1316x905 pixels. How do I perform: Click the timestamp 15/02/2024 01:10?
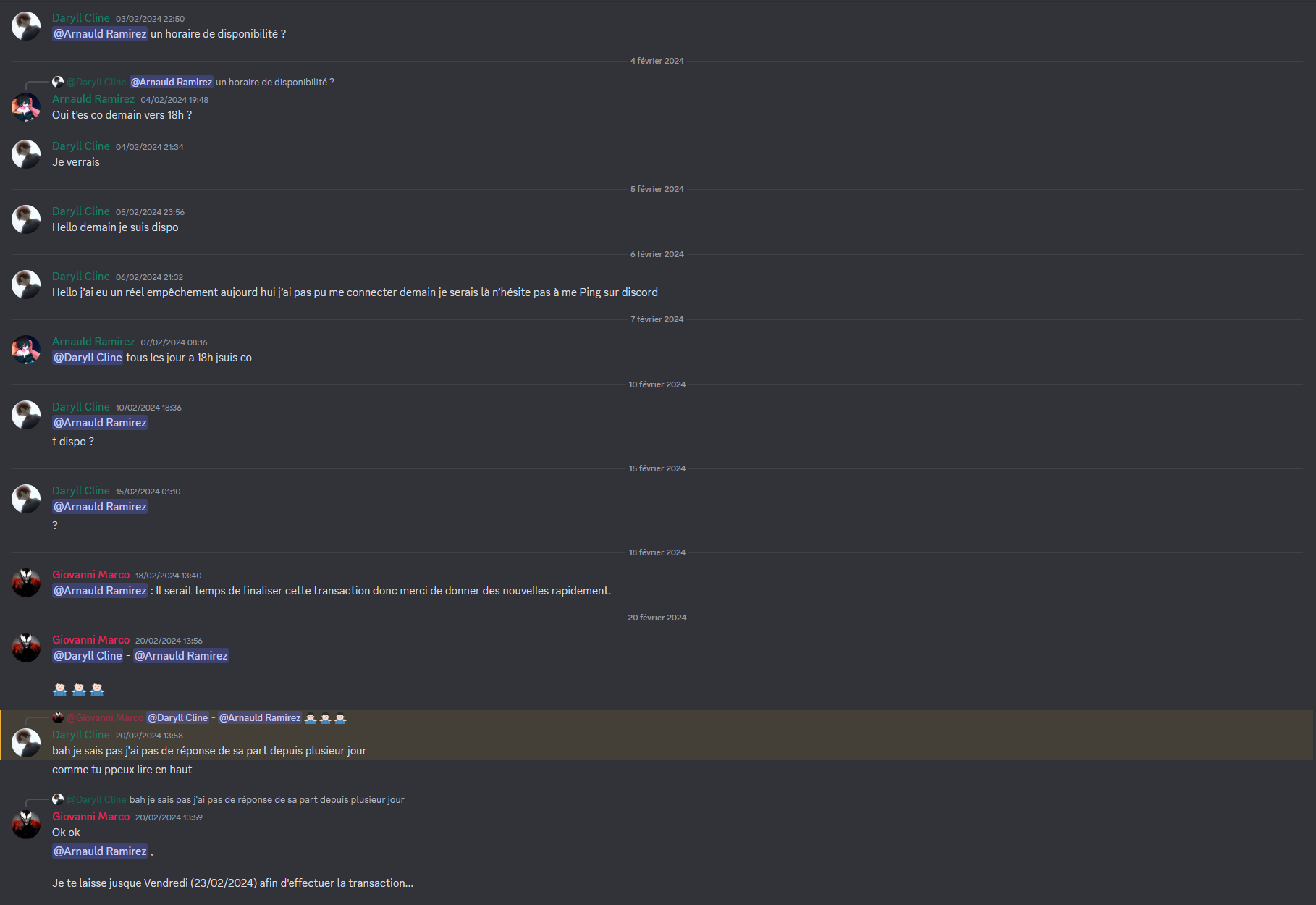coord(148,492)
